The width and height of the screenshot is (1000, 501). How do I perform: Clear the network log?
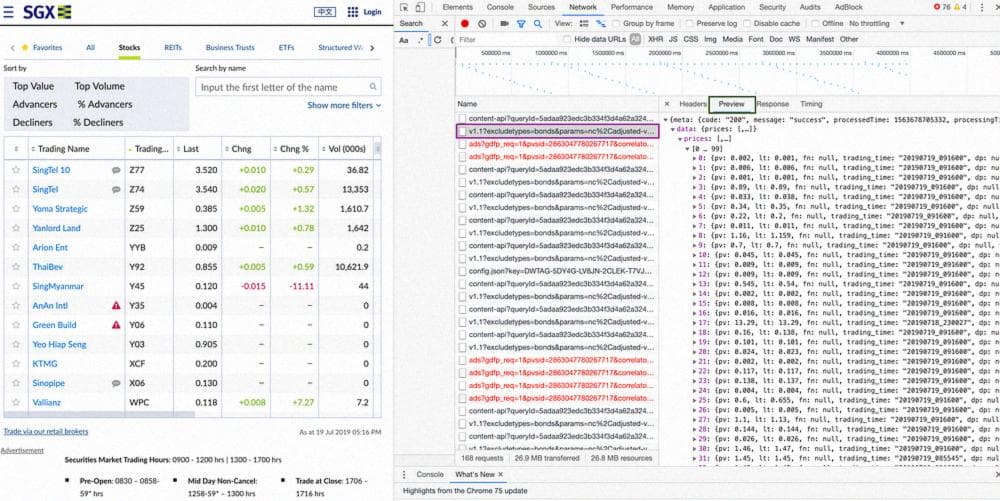tap(482, 23)
